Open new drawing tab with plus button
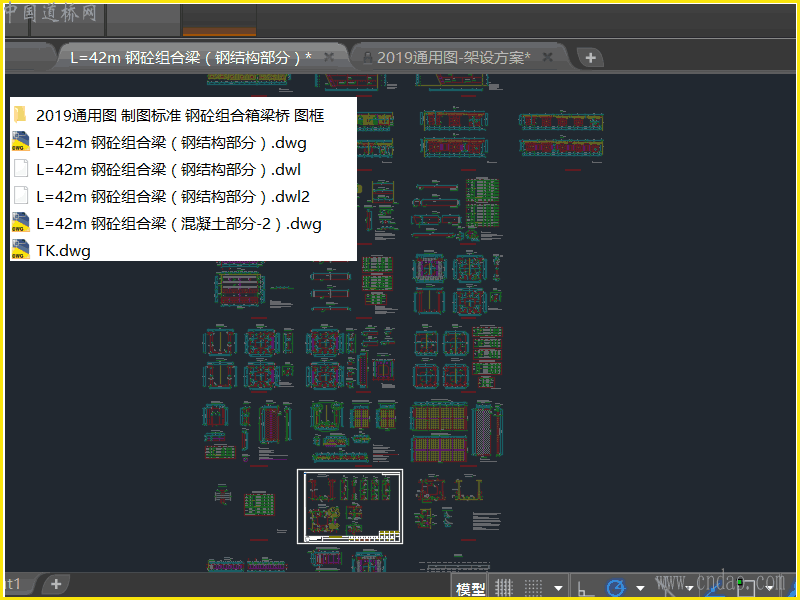 coord(590,58)
